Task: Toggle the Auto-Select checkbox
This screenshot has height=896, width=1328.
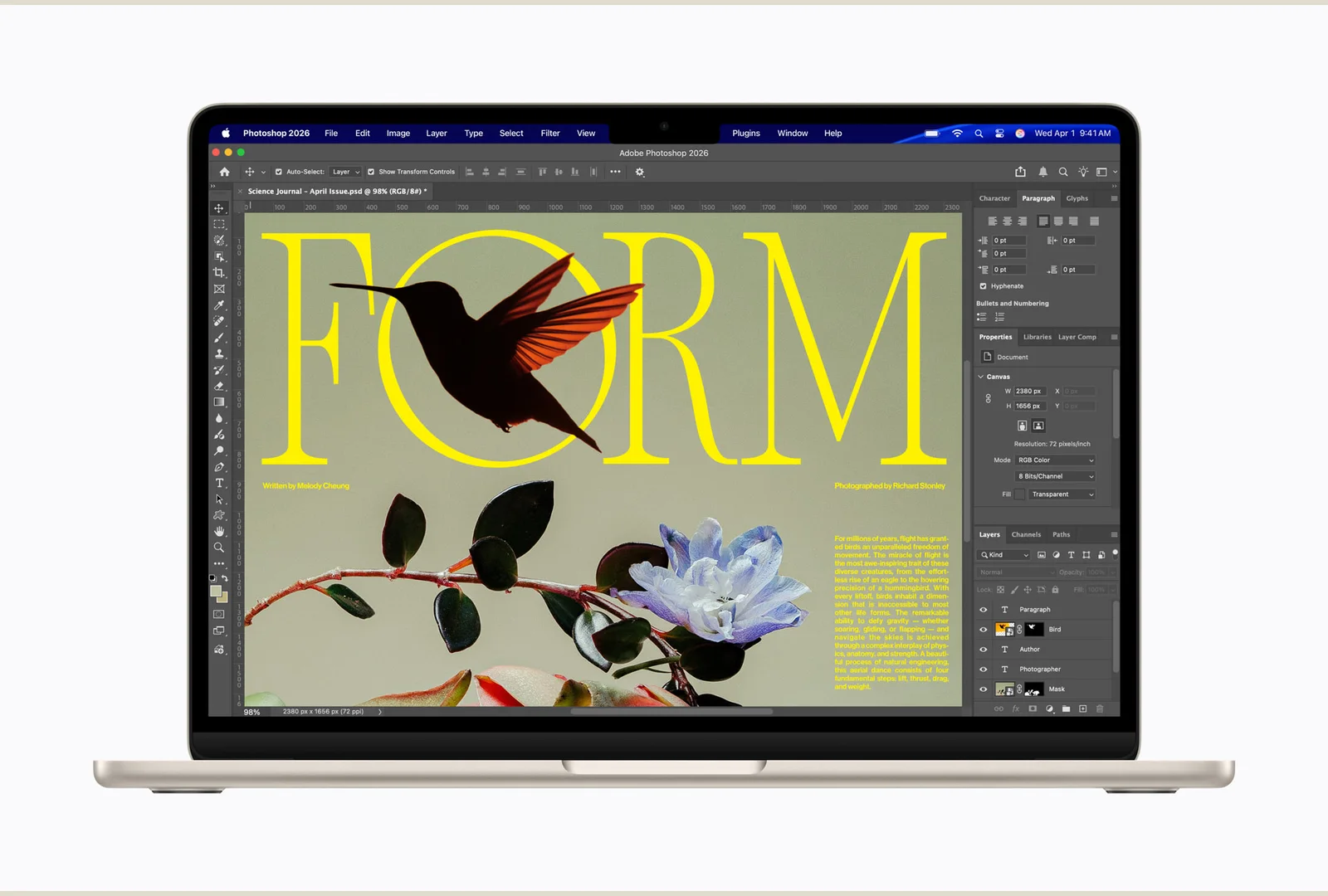Action: (279, 172)
